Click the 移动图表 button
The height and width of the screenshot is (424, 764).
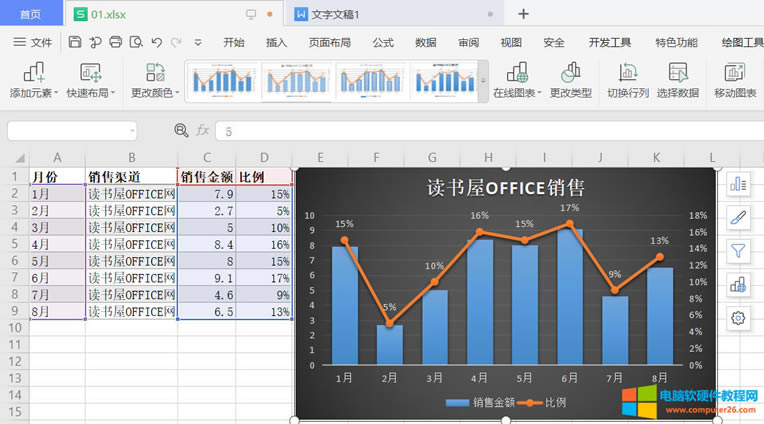coord(735,80)
